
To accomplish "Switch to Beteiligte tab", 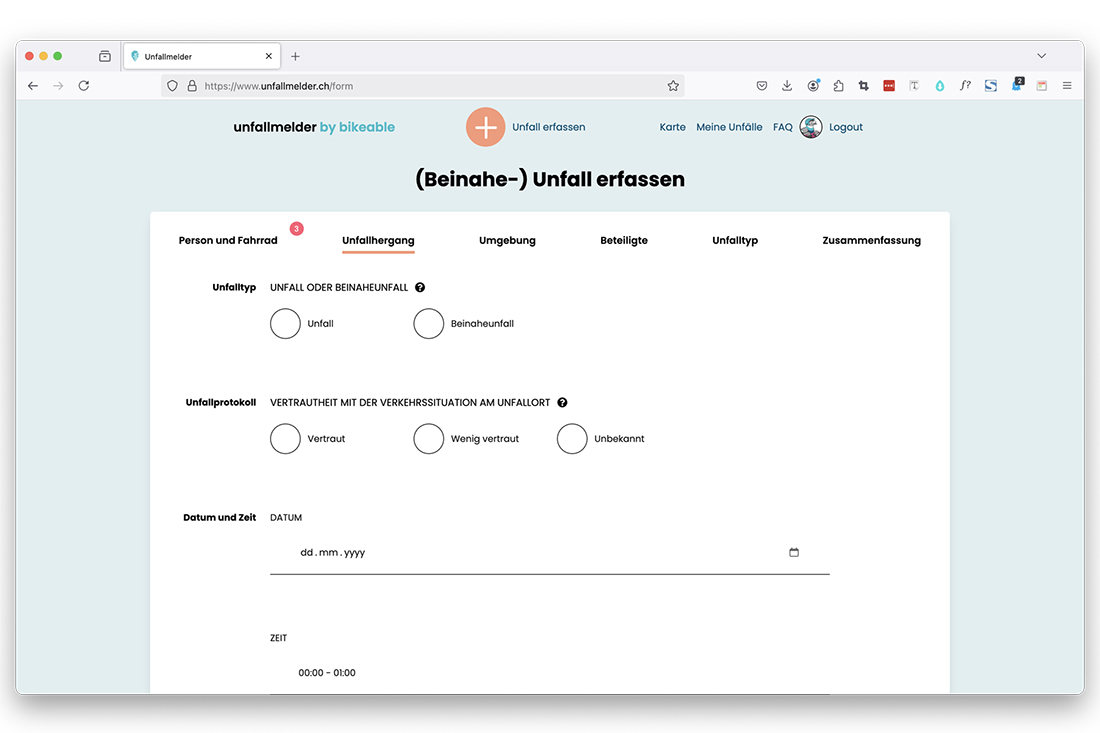I will (624, 240).
